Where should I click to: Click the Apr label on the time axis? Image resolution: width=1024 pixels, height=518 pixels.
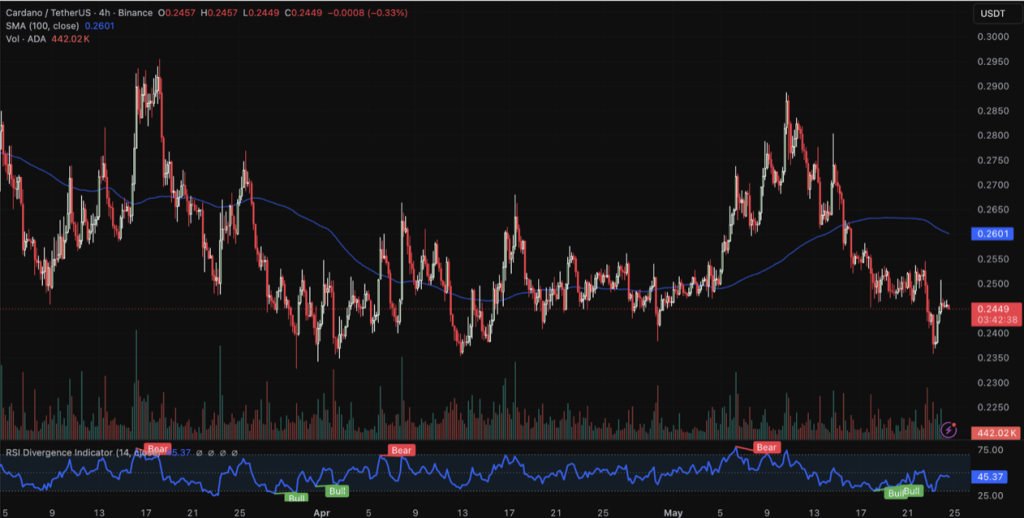click(x=321, y=513)
